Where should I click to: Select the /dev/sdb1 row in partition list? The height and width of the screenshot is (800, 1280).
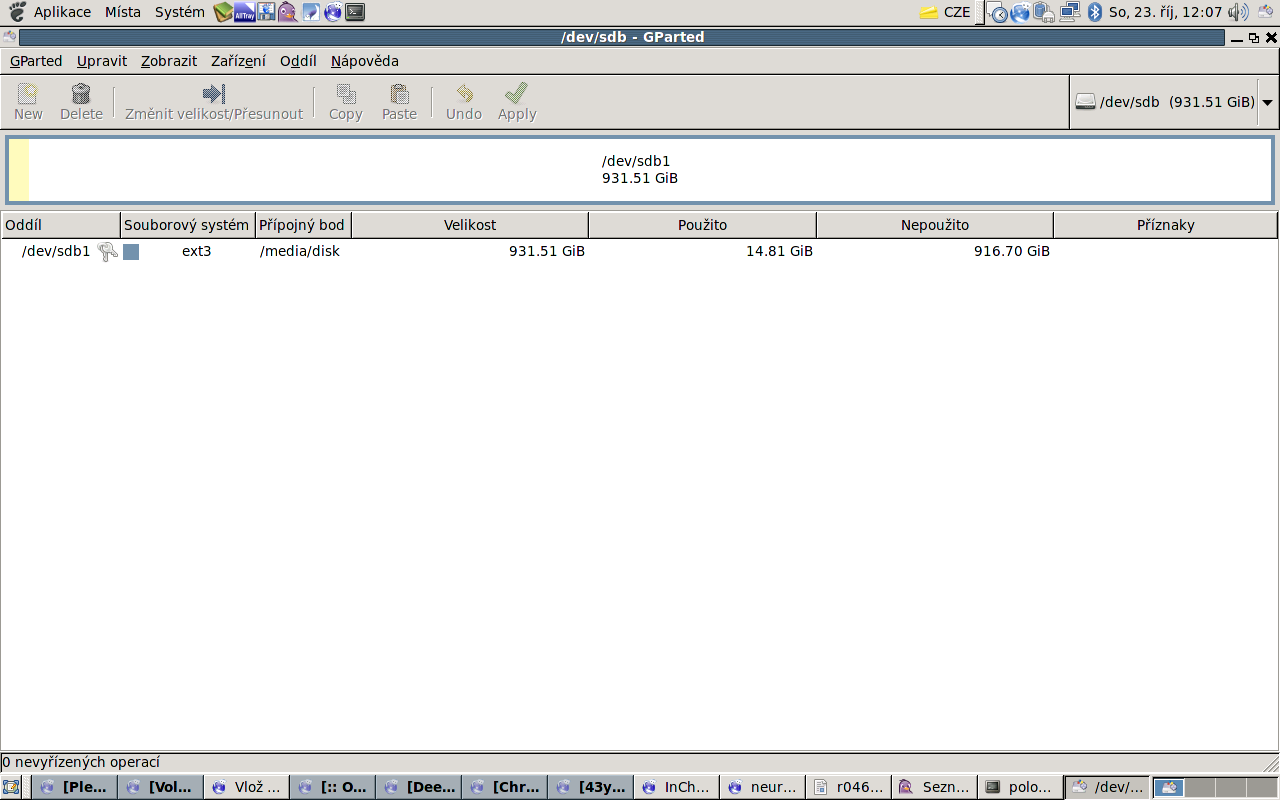pyautogui.click(x=640, y=251)
